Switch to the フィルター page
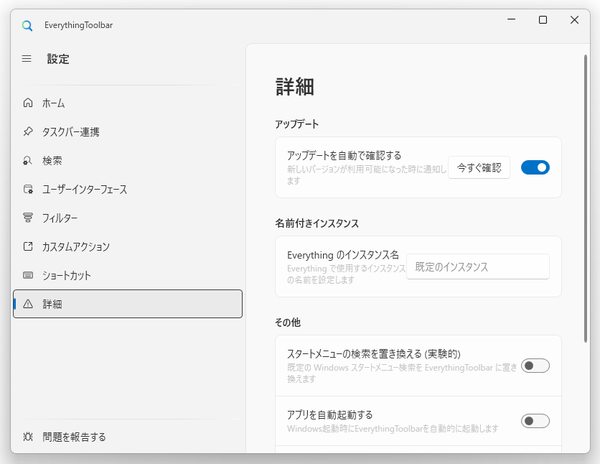600x464 pixels. tap(128, 218)
